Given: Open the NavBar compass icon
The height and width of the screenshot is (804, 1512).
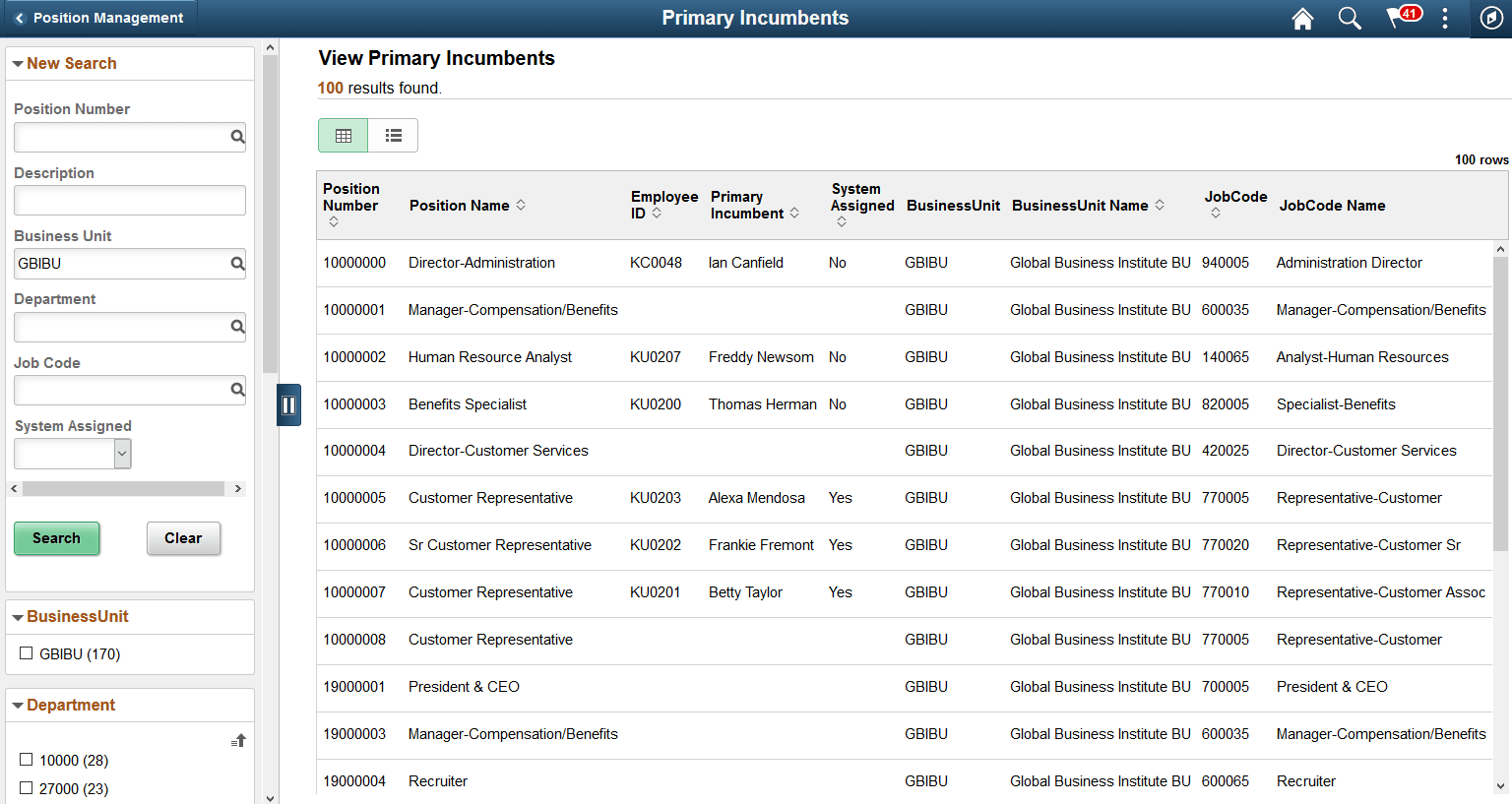Looking at the screenshot, I should (x=1489, y=18).
